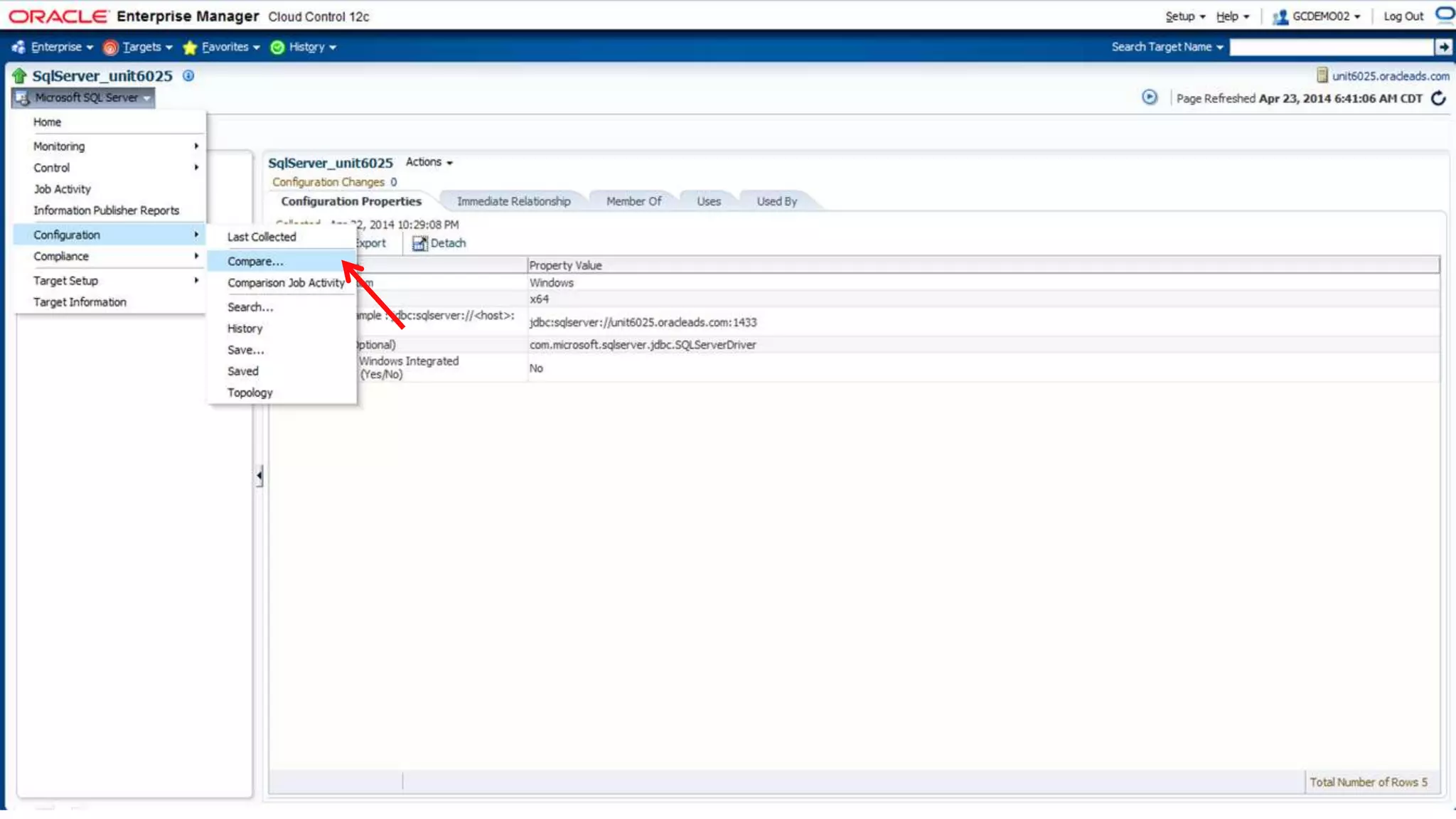The image size is (1456, 819).
Task: Expand the Control submenu
Action: (110, 168)
